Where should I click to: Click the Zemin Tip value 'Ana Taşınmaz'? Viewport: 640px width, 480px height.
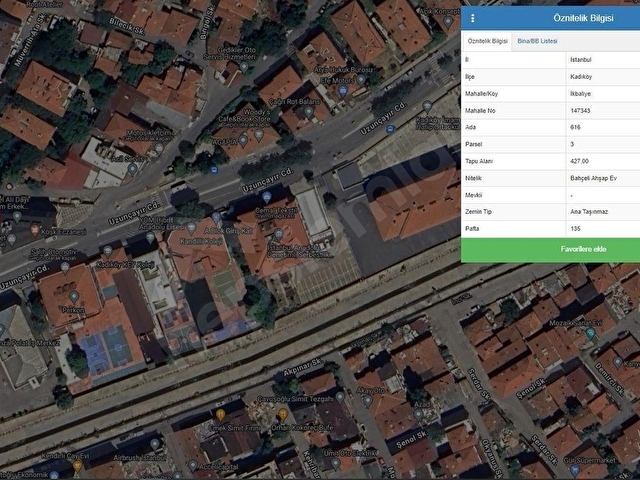click(x=589, y=212)
